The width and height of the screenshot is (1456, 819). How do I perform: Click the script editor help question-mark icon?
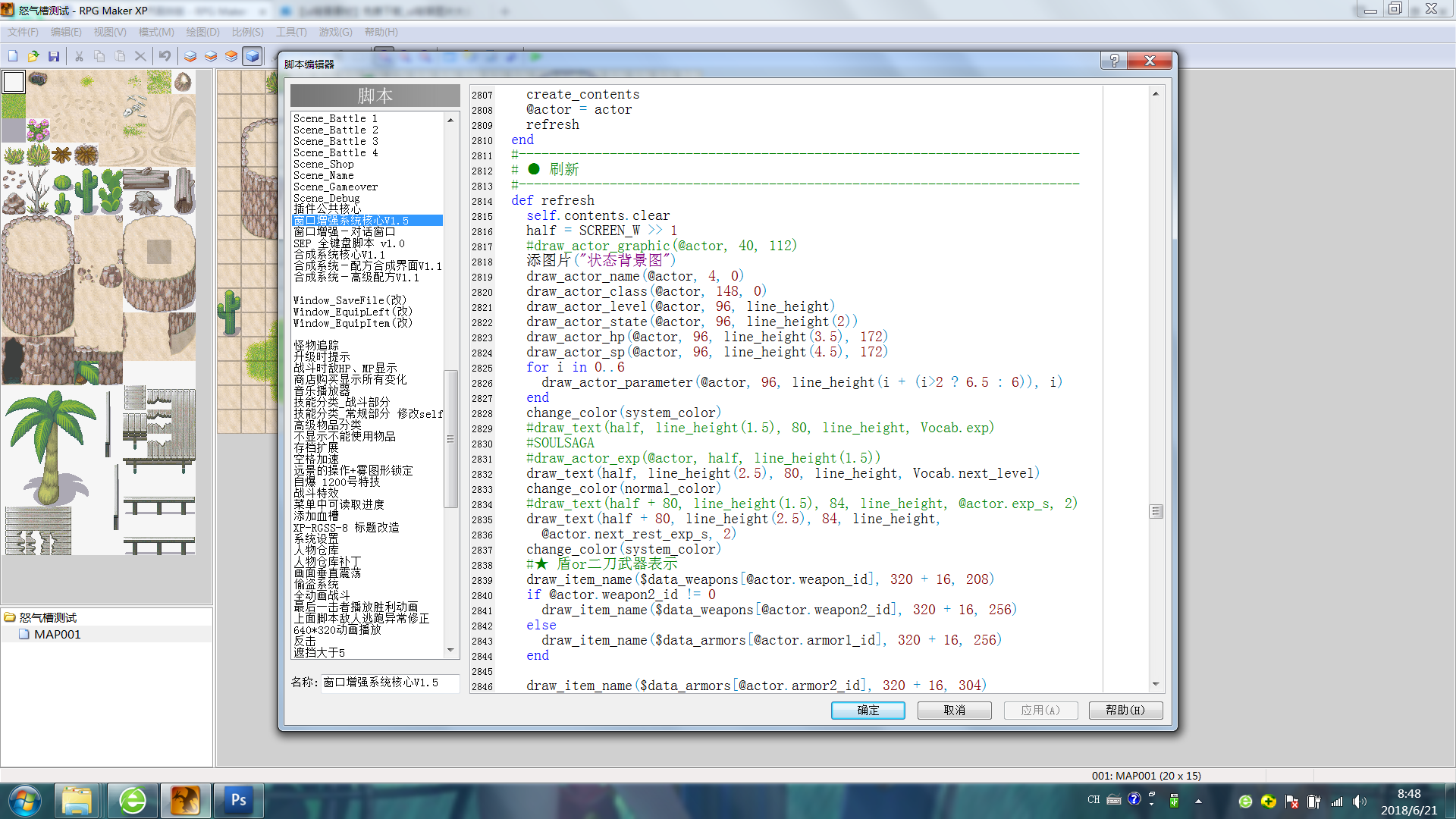[1114, 61]
